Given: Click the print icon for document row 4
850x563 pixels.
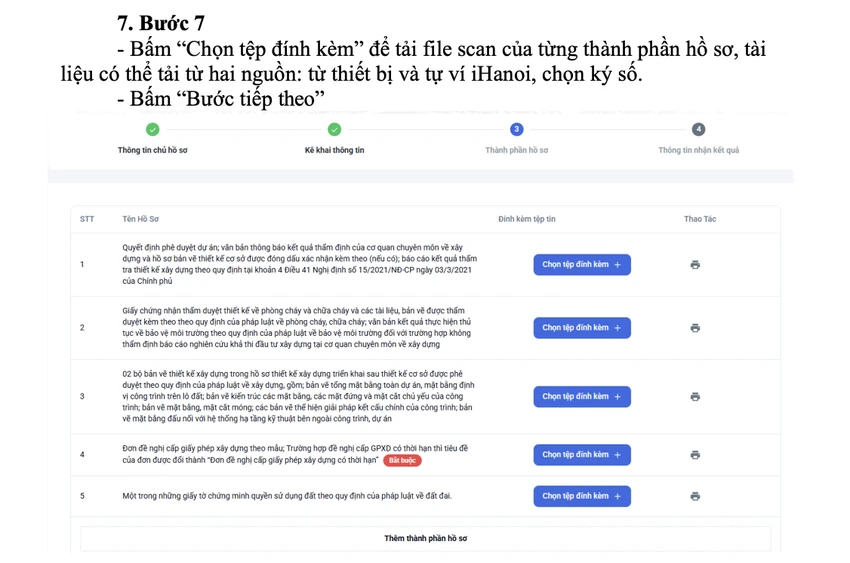Looking at the screenshot, I should (695, 455).
